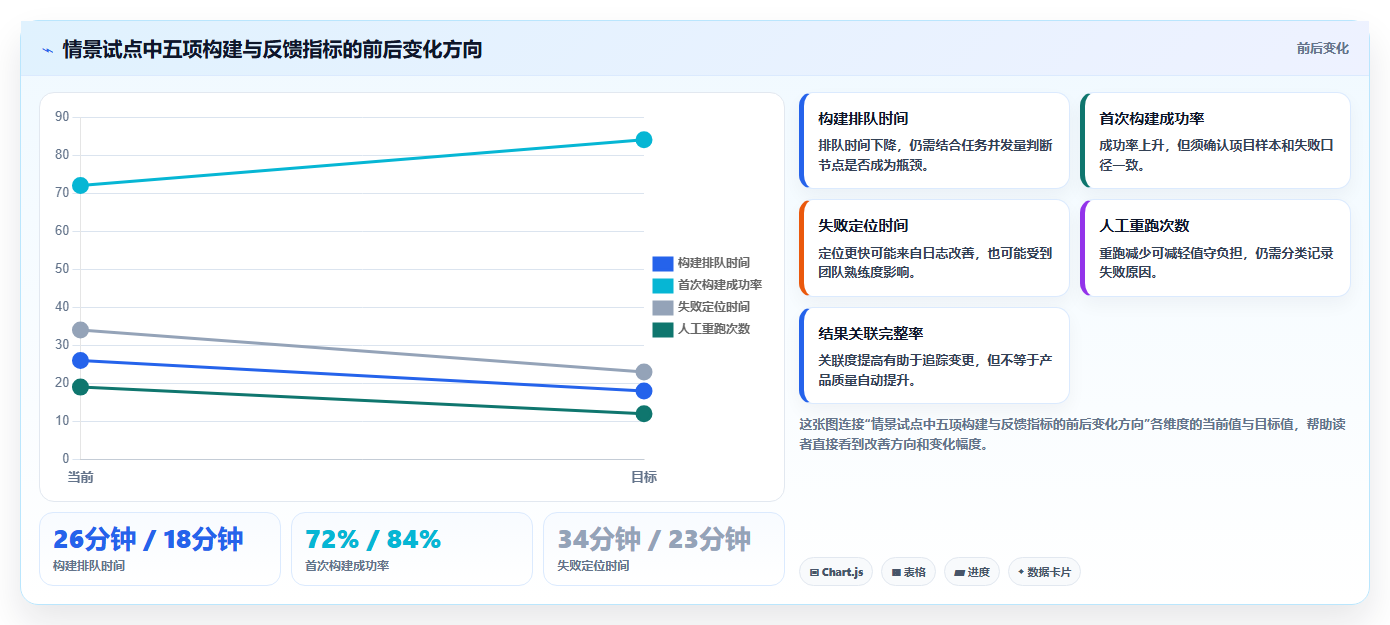Select the gray 失败定位时间 point at 目标

(x=644, y=372)
